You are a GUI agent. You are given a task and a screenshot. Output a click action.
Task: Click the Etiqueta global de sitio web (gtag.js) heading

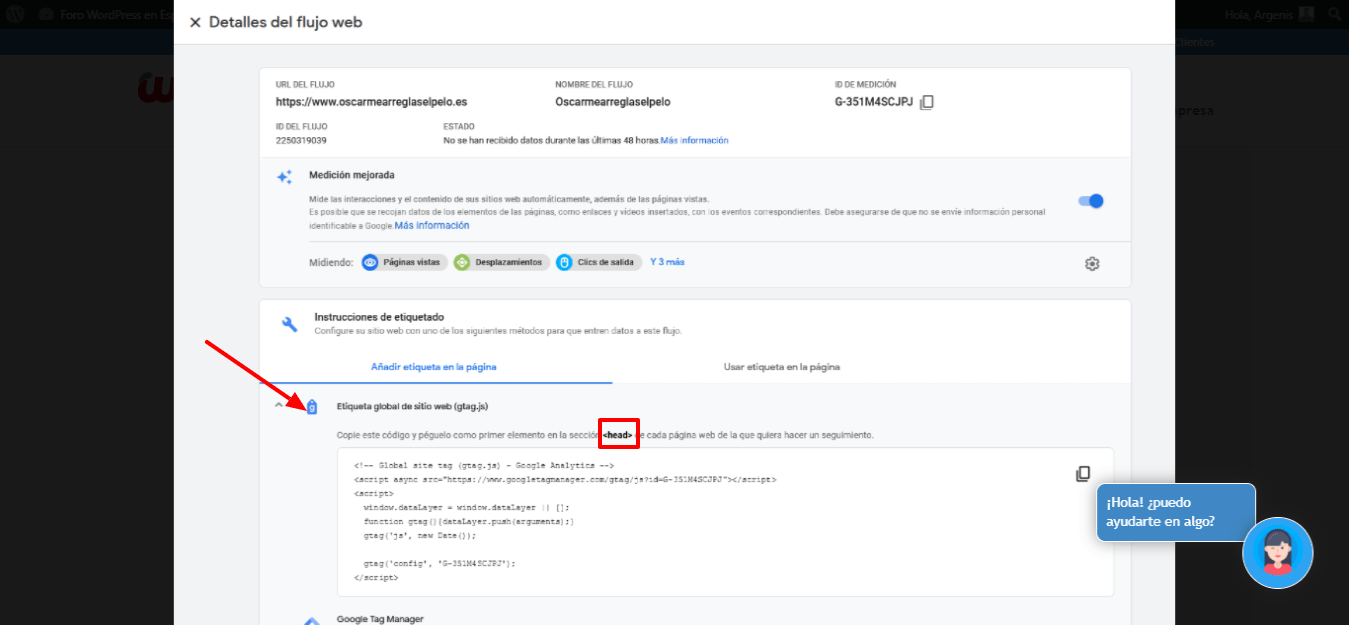click(x=412, y=406)
